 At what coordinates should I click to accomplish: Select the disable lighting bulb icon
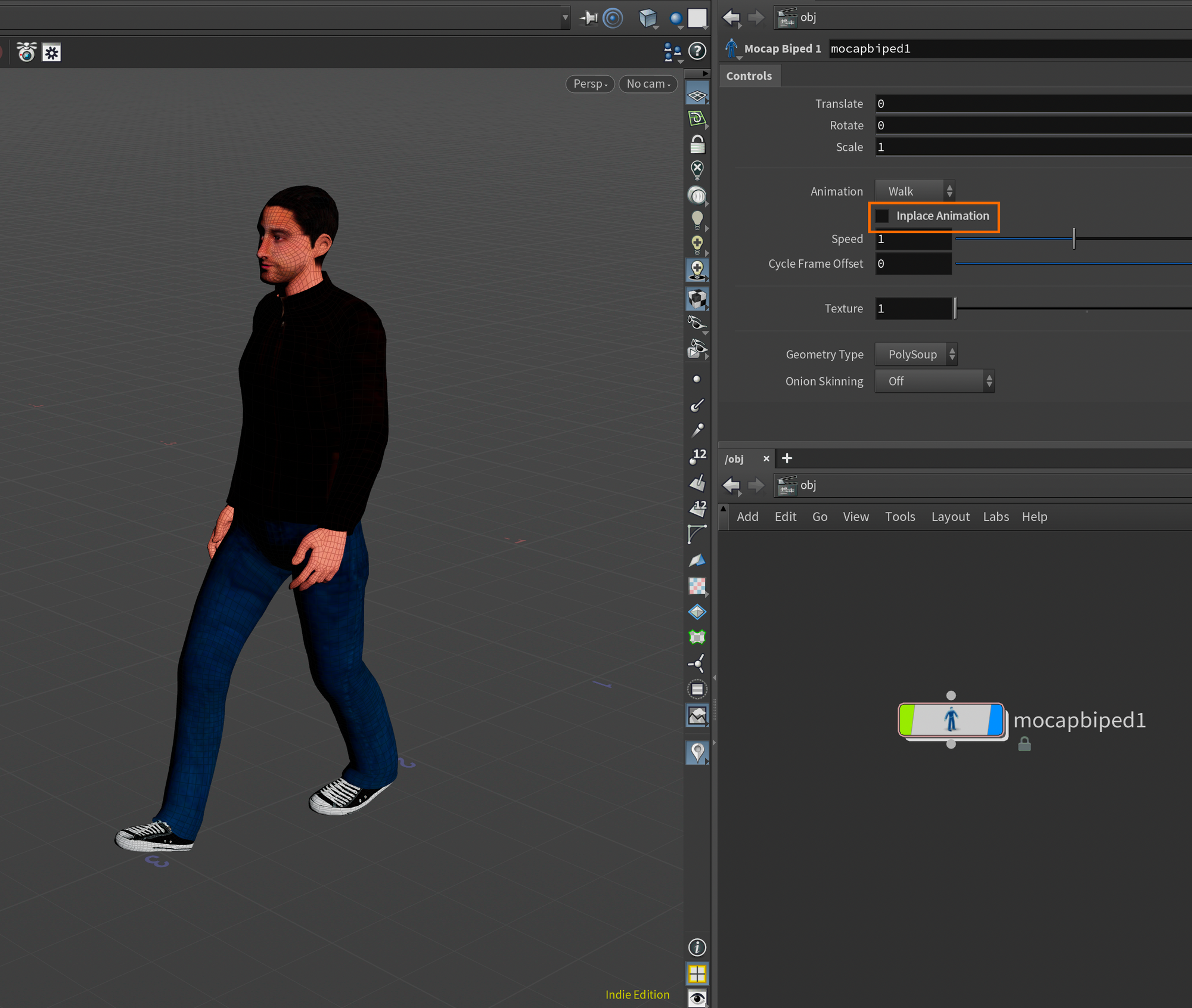pyautogui.click(x=697, y=170)
